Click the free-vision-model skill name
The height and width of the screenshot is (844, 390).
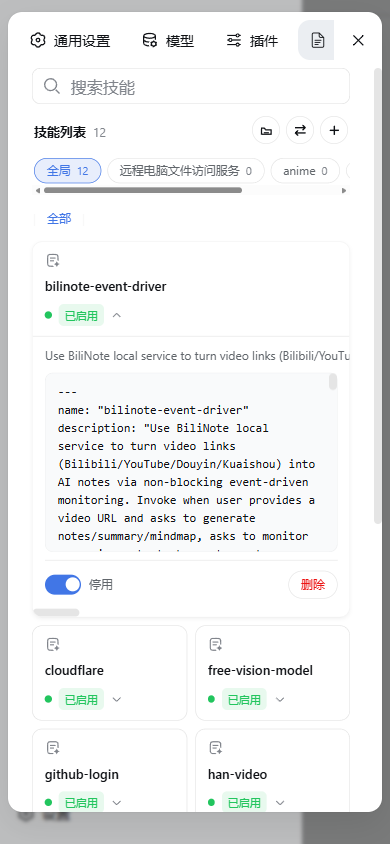coord(260,671)
